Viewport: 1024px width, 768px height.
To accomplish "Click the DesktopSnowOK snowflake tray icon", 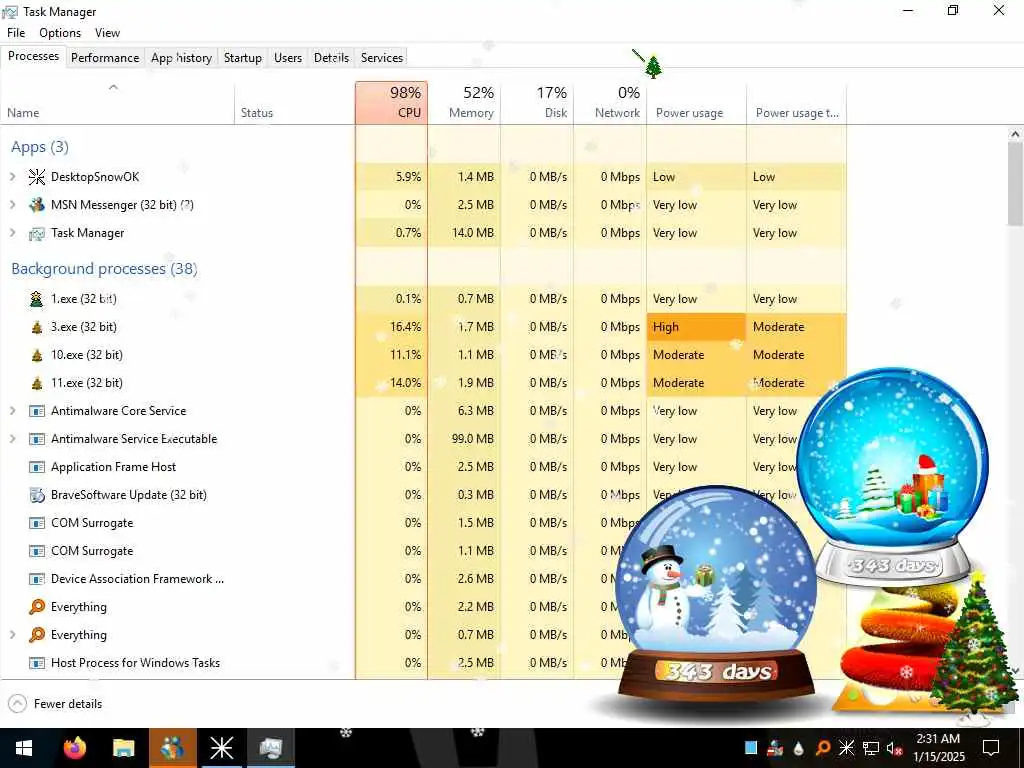I will [846, 748].
